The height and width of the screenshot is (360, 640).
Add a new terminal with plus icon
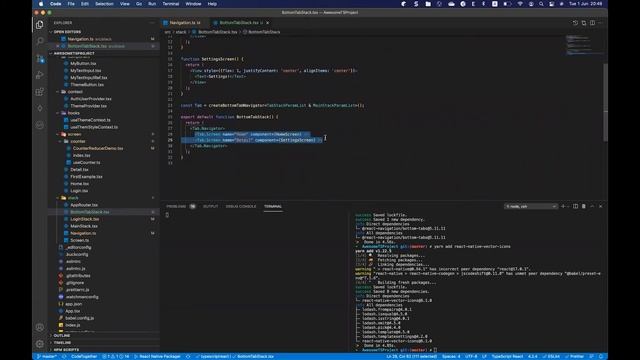pos(563,207)
